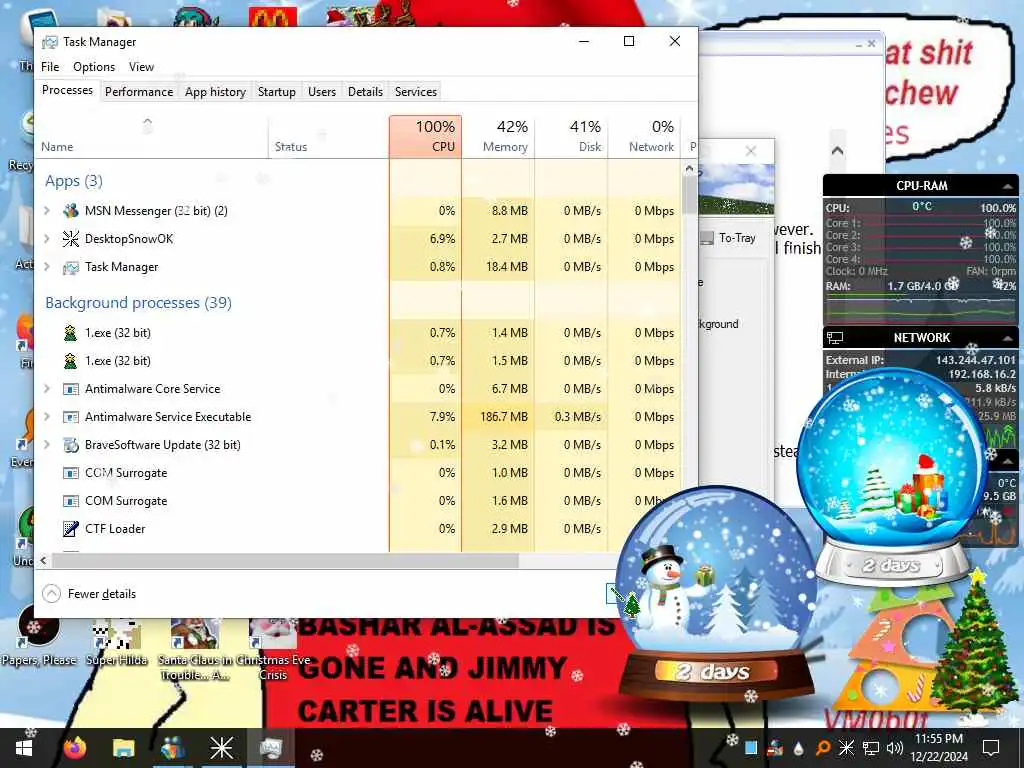The width and height of the screenshot is (1024, 768).
Task: Click the horizontal scrollbar of process list
Action: (285, 560)
